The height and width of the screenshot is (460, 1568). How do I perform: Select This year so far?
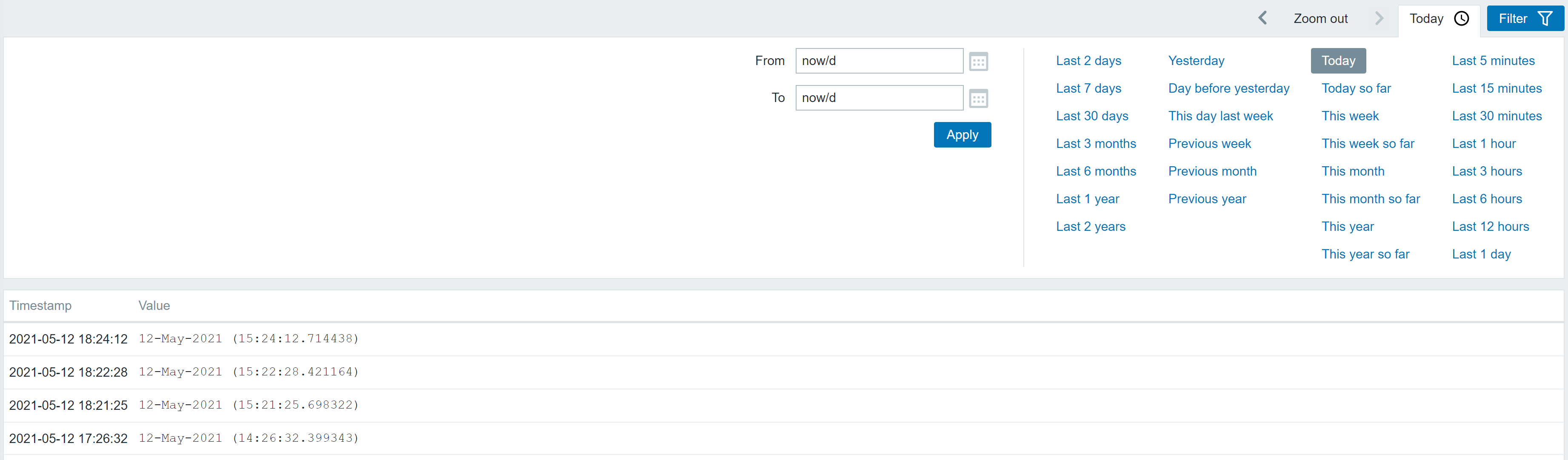coord(1365,254)
